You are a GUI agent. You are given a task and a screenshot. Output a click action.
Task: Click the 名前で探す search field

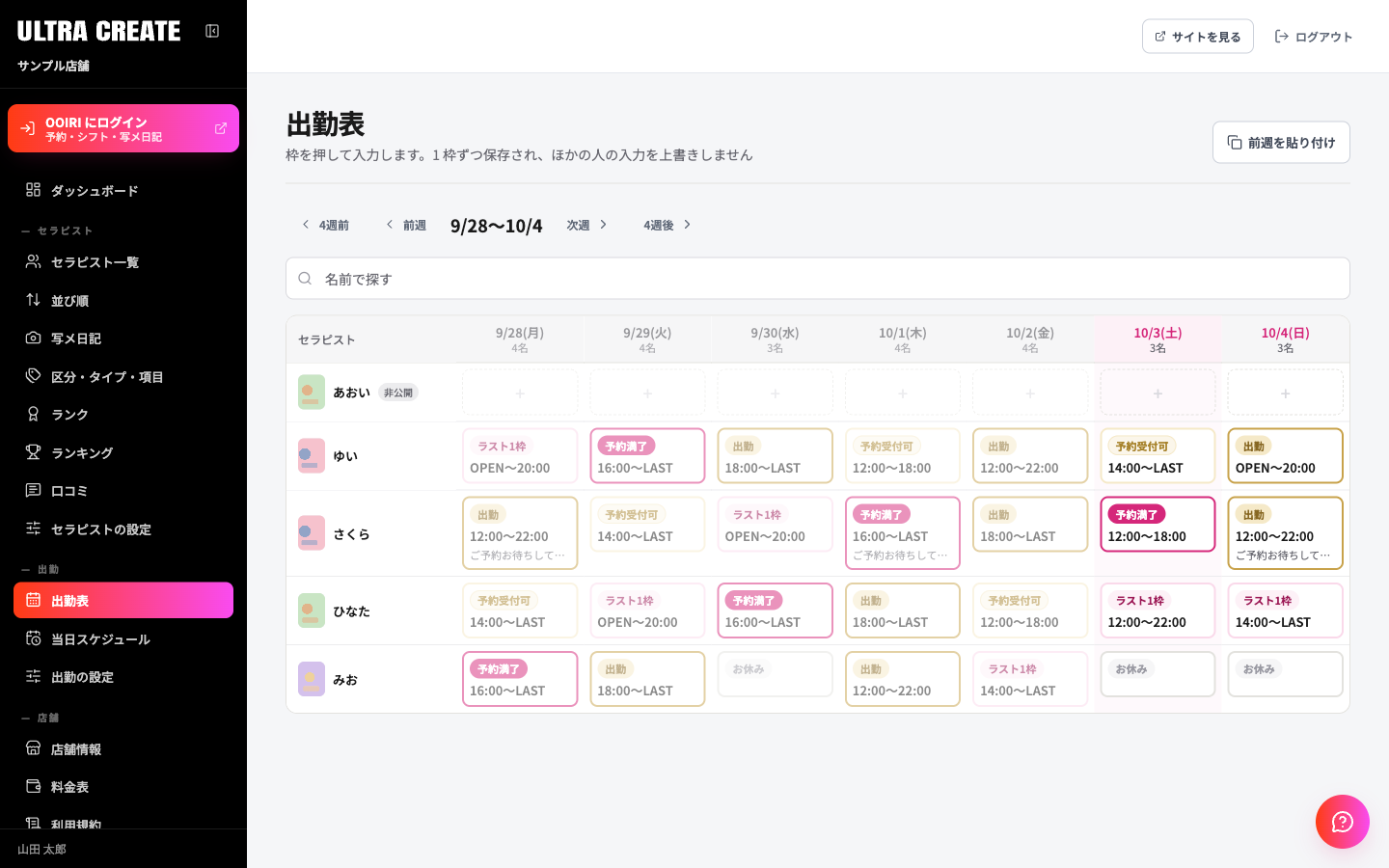pyautogui.click(x=818, y=279)
